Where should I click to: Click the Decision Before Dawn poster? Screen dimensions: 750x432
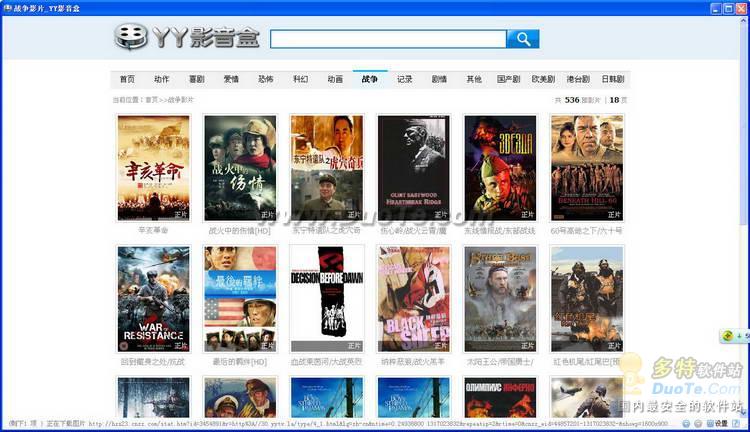pos(326,298)
